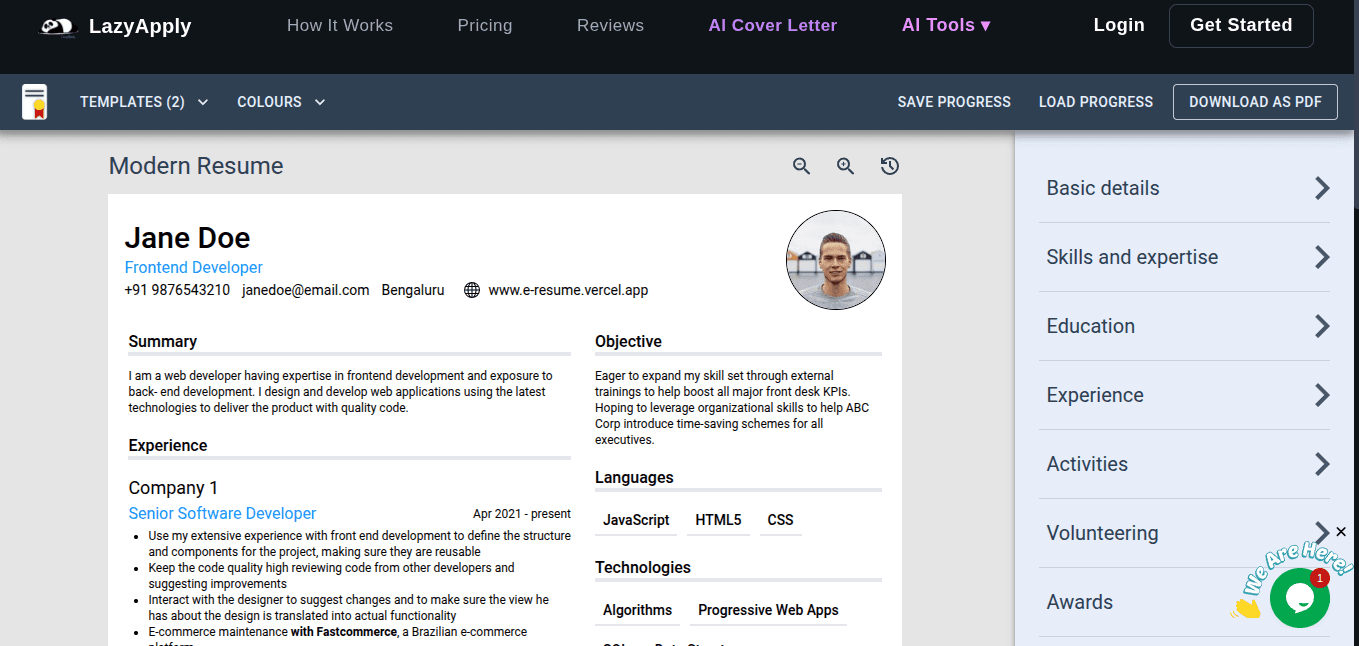Zoom out the resume preview

tap(801, 166)
